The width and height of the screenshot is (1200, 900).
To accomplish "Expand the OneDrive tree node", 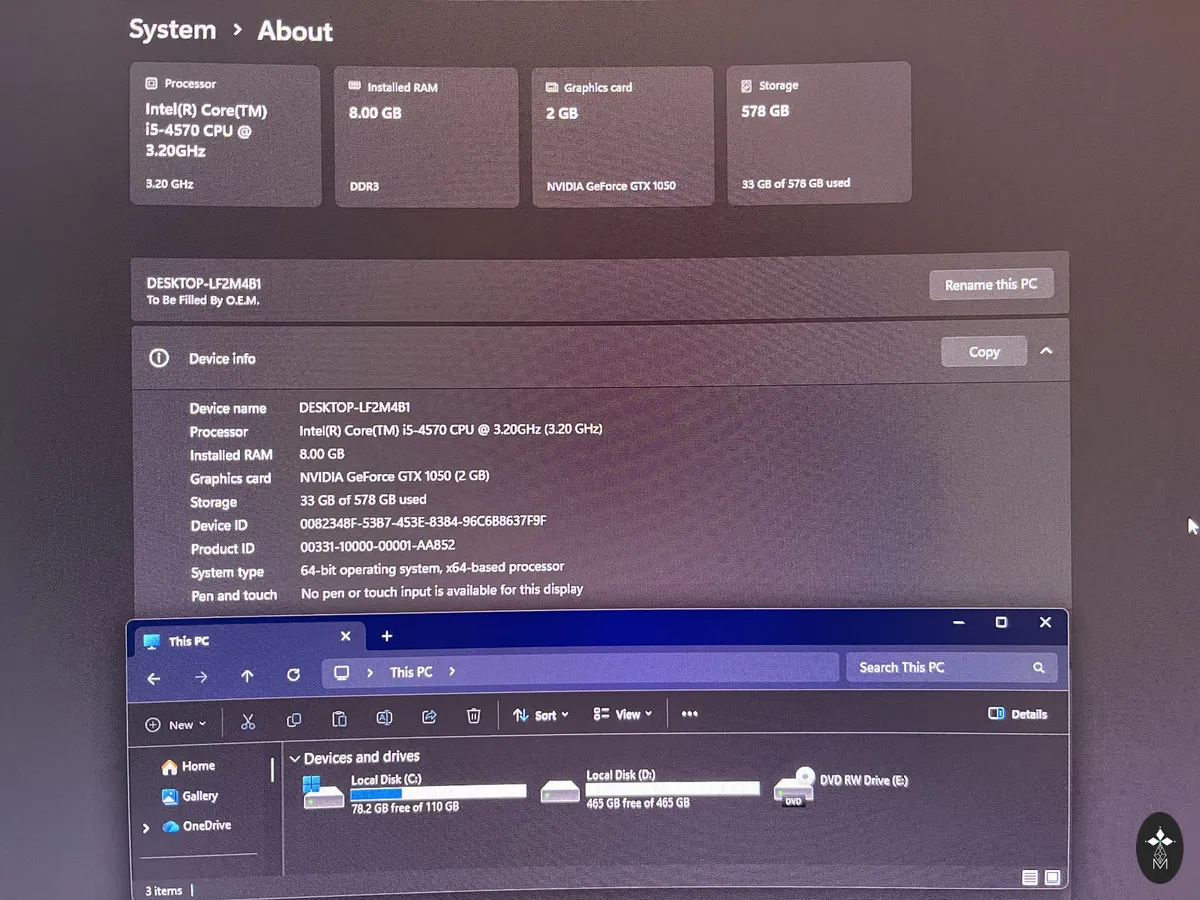I will pos(147,828).
